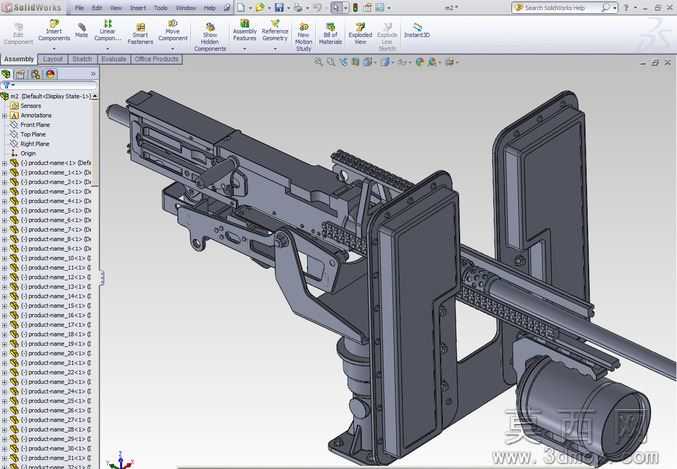
Task: Open the View menu
Action: [x=116, y=8]
